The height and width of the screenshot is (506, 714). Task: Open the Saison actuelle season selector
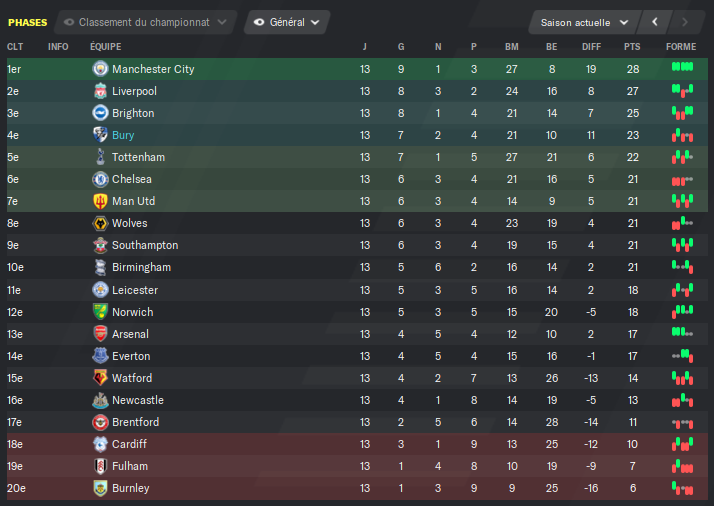tap(585, 22)
